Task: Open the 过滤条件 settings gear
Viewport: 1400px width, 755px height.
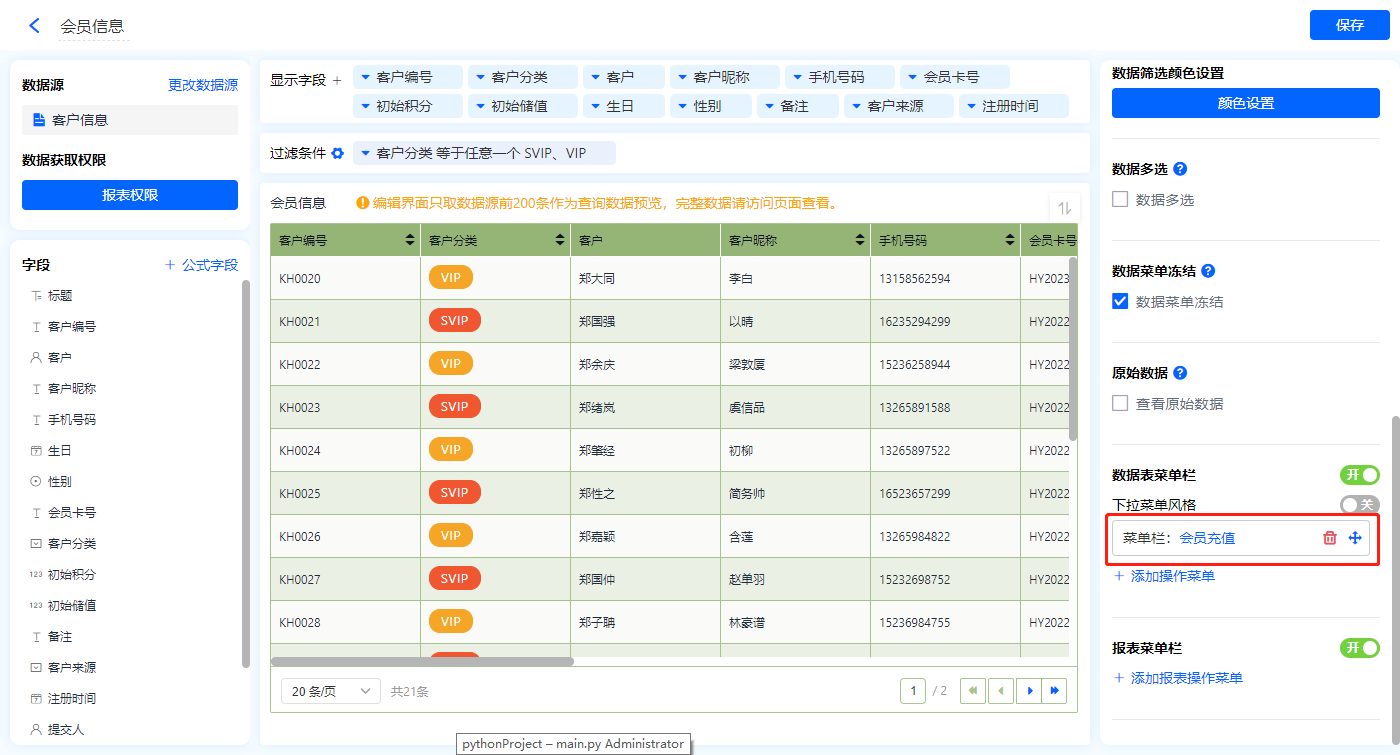Action: (x=338, y=154)
